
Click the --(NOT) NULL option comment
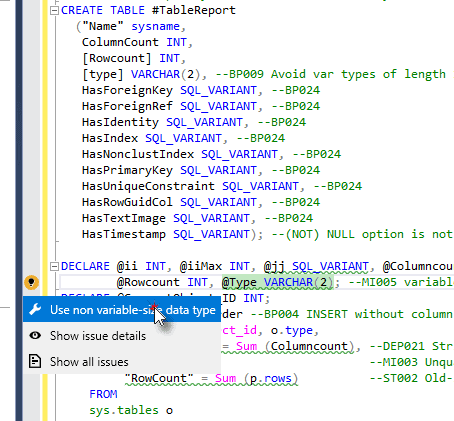pos(363,234)
